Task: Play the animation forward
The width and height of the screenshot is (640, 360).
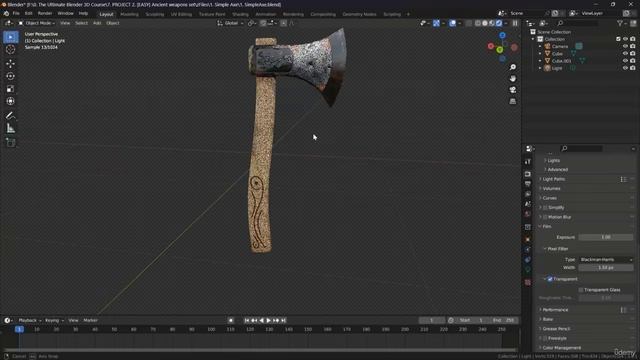Action: [269, 321]
